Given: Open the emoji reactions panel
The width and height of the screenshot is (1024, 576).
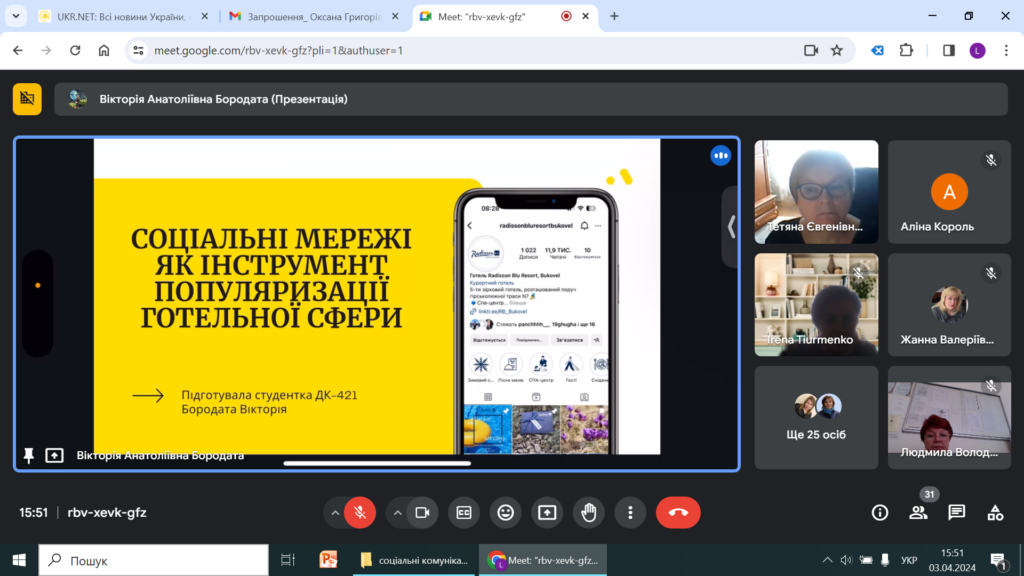Looking at the screenshot, I should [x=506, y=512].
